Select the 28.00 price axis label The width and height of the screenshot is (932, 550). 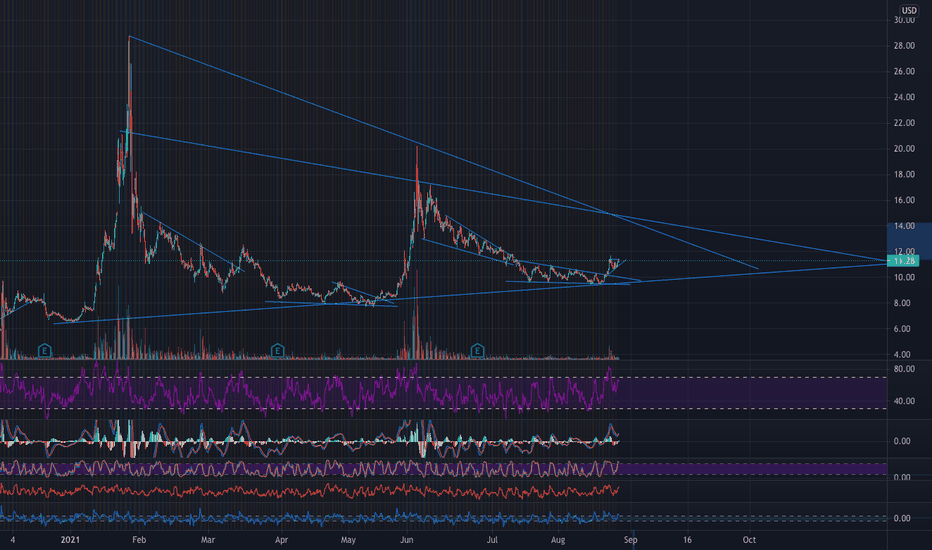904,46
